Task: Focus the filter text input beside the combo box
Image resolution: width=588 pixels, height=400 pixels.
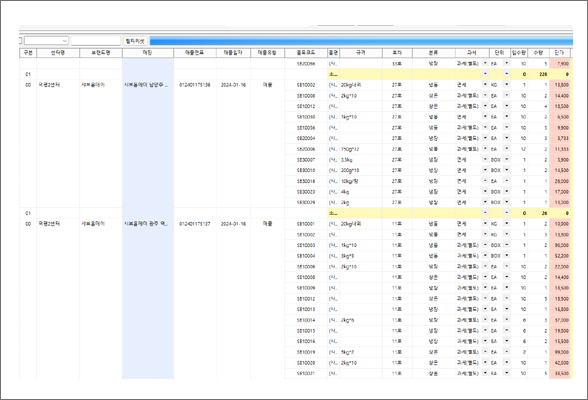Action: (96, 40)
